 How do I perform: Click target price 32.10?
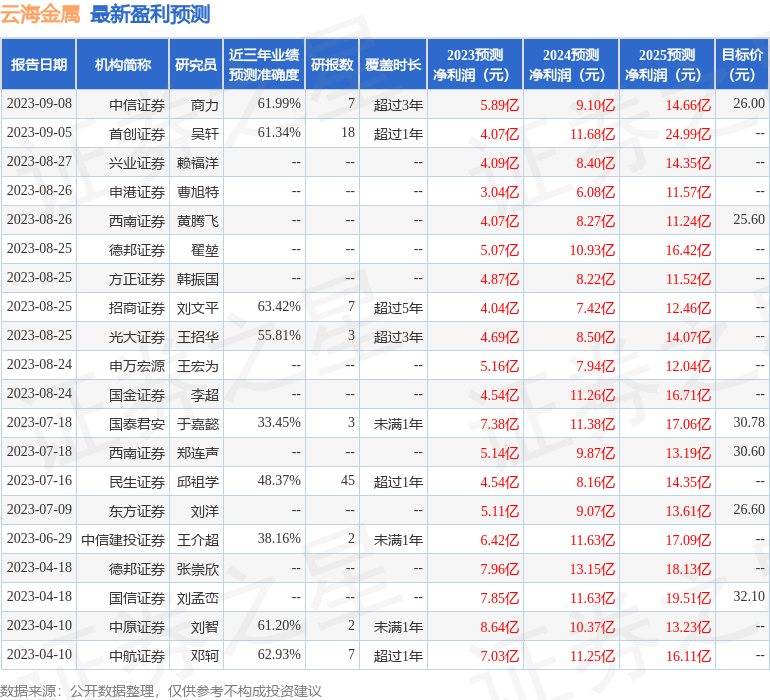749,596
